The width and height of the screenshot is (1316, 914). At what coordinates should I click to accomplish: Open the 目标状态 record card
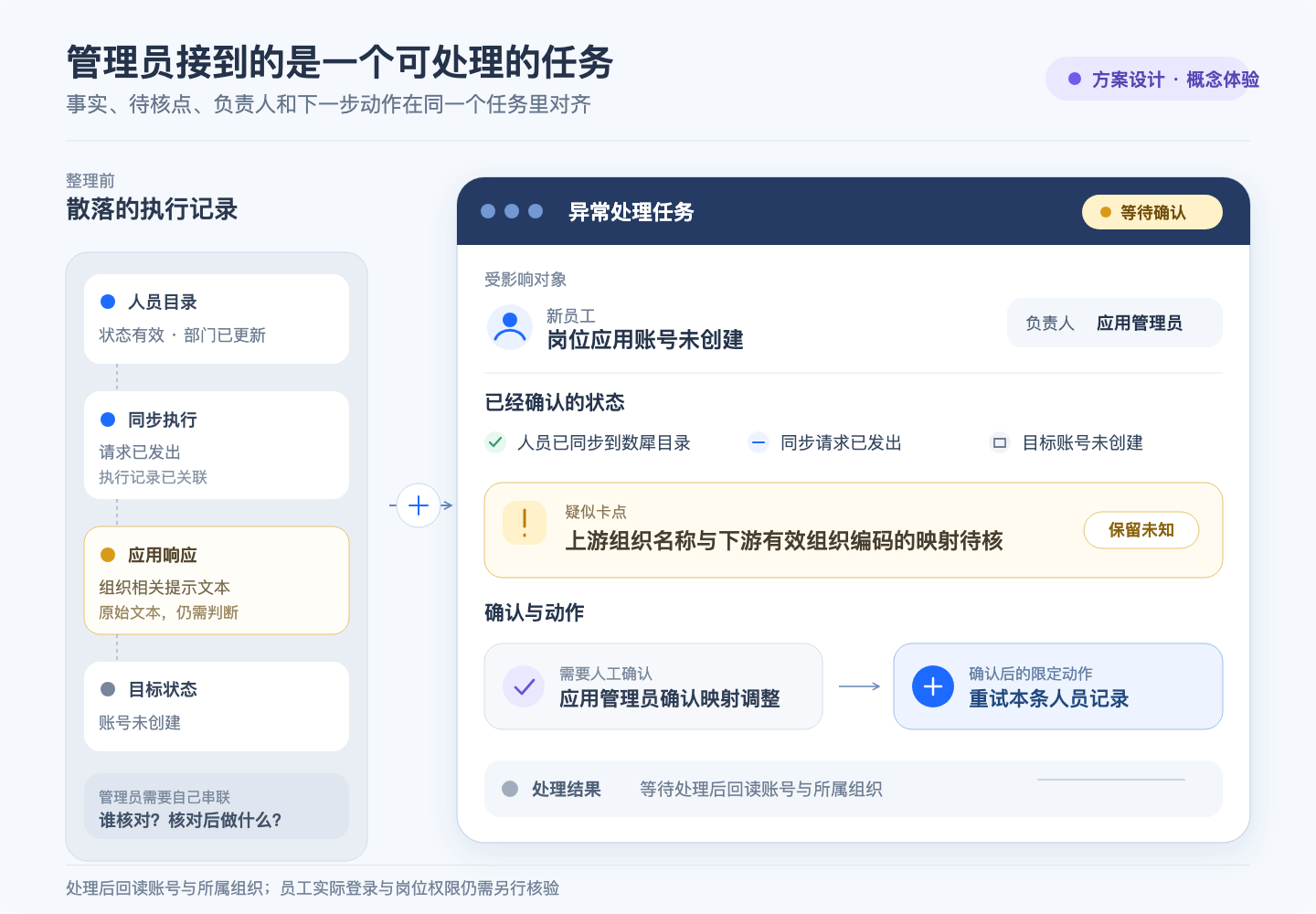[x=217, y=707]
